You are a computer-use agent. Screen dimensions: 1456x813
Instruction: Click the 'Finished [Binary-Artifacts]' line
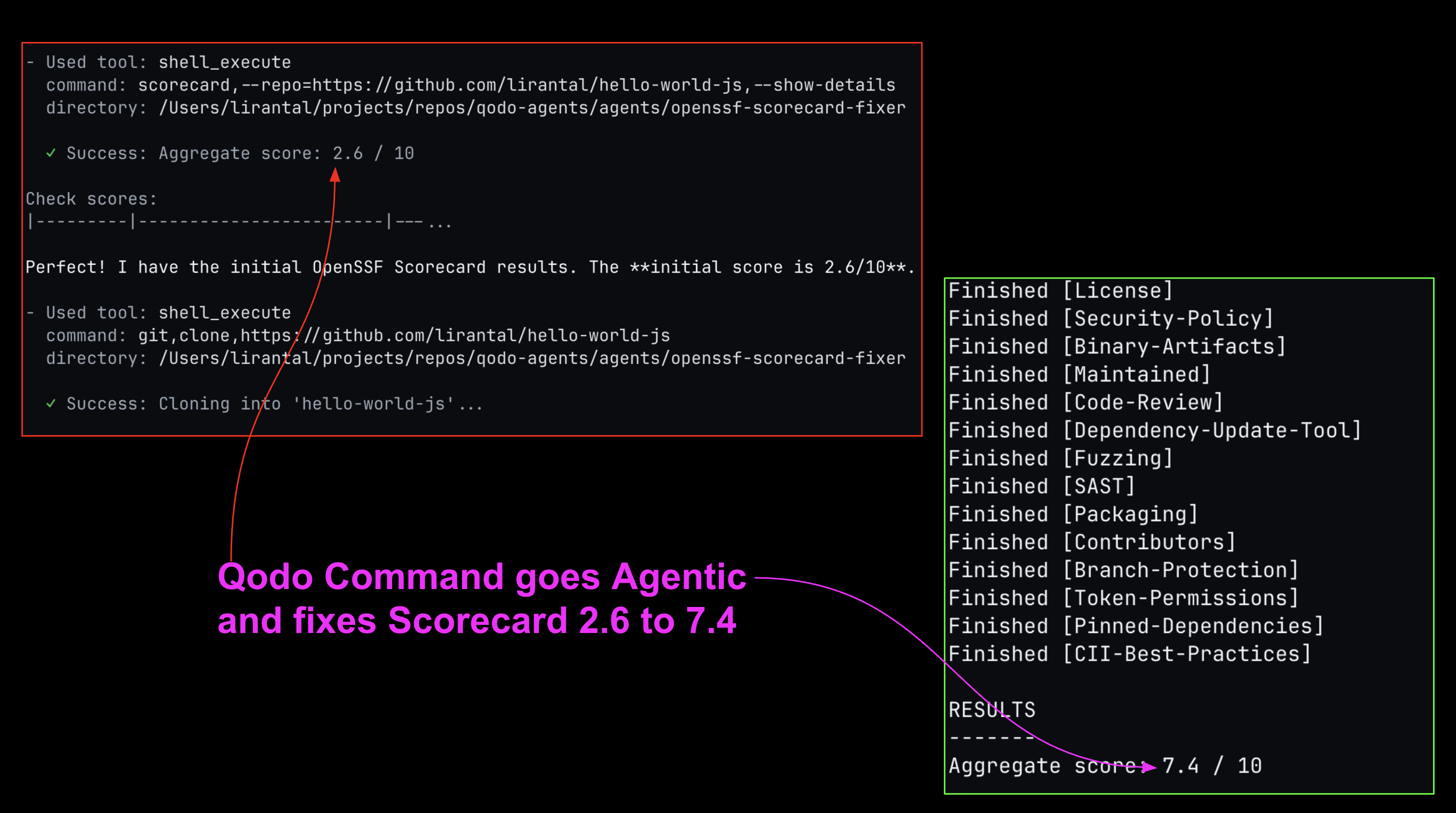coord(1117,347)
